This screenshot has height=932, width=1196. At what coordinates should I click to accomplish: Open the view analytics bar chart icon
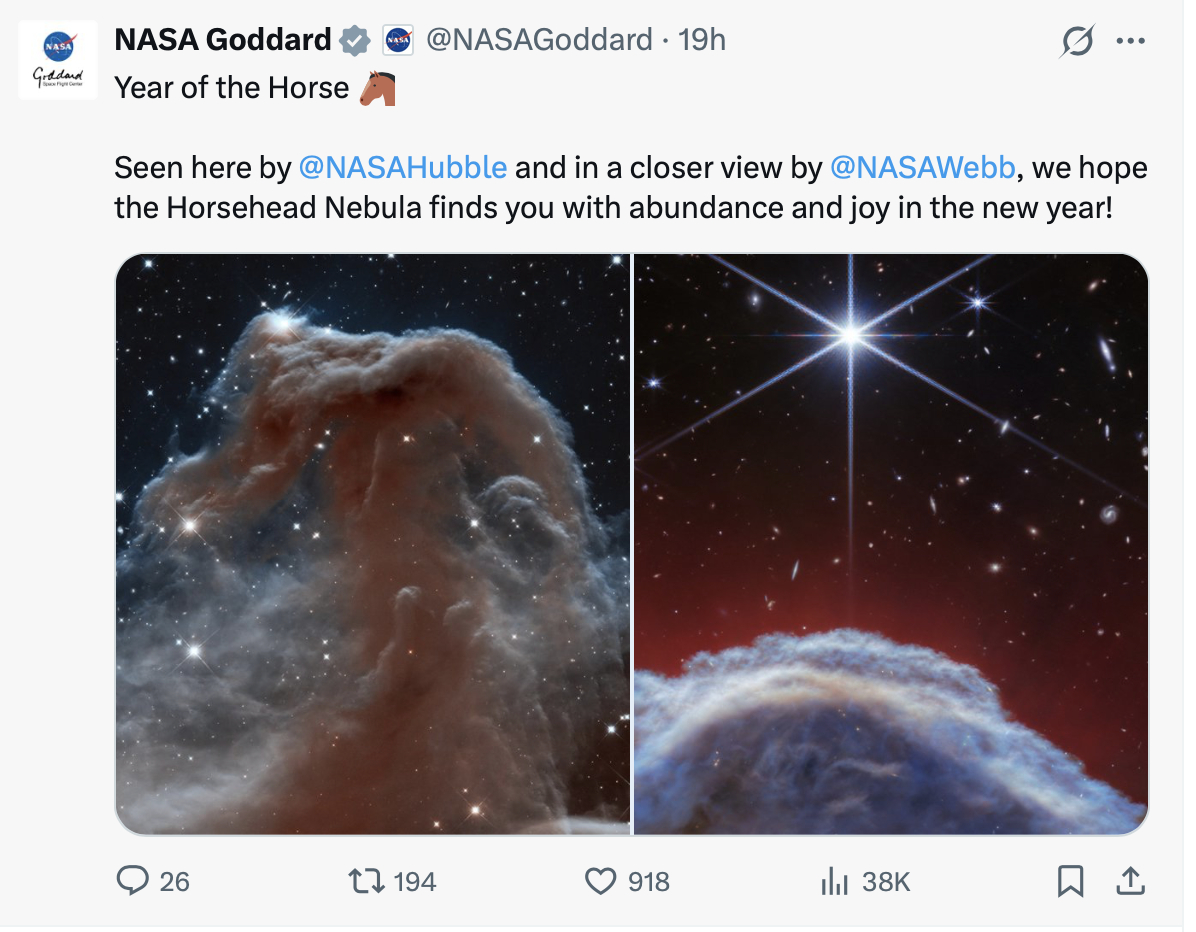[x=834, y=881]
